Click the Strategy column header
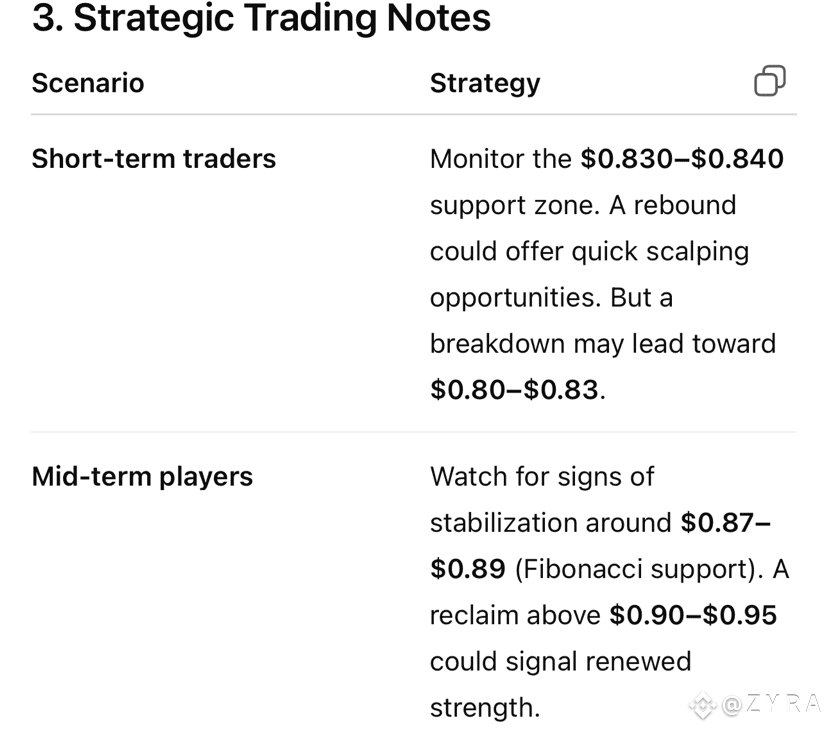The width and height of the screenshot is (828, 731). 485,85
